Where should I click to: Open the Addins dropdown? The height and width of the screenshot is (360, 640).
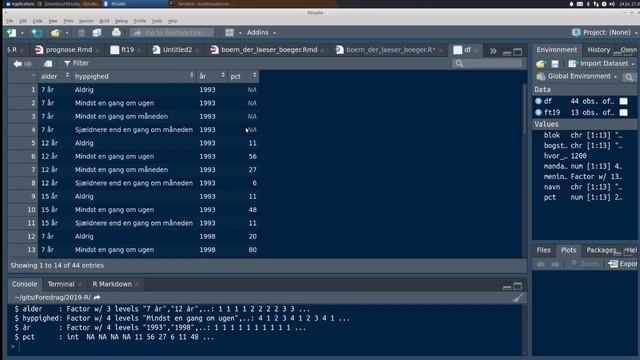point(261,32)
